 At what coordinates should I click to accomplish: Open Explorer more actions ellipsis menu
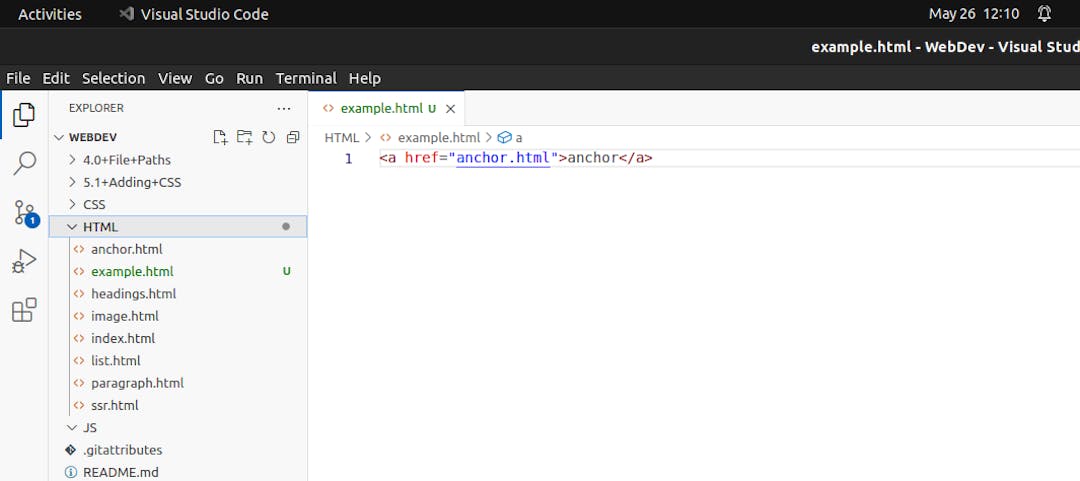(x=284, y=108)
